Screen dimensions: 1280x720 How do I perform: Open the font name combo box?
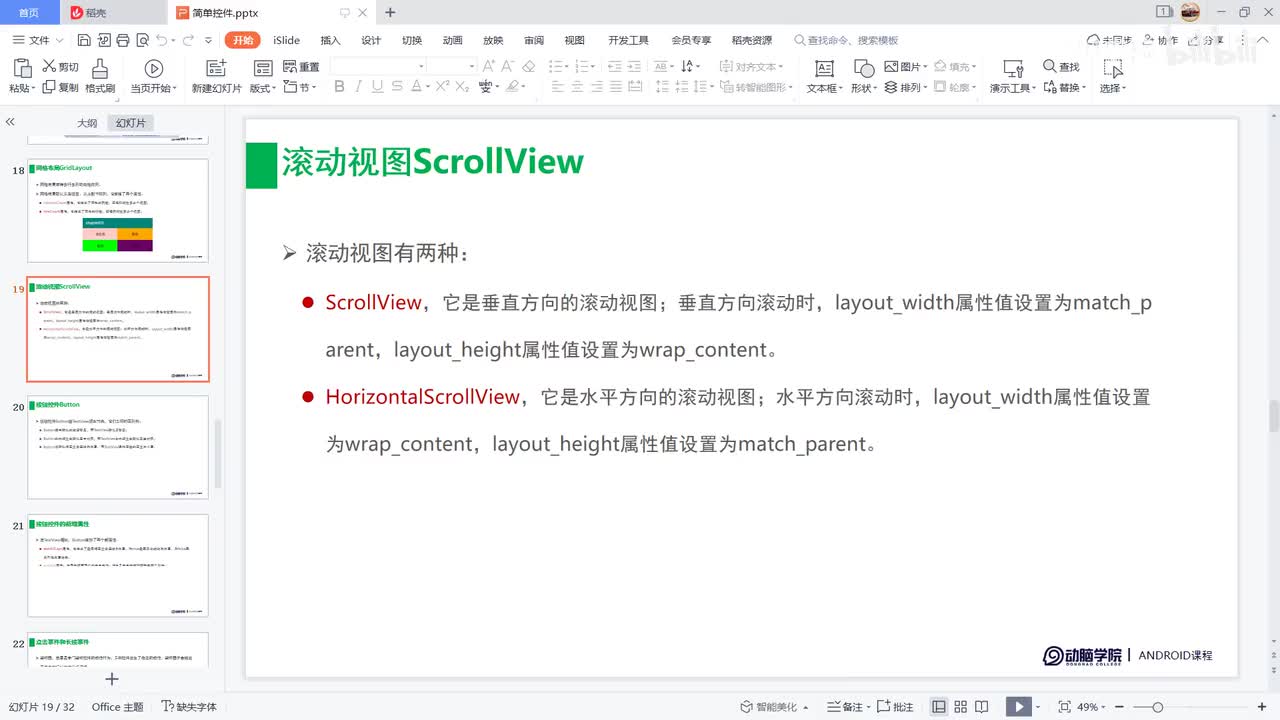(378, 66)
